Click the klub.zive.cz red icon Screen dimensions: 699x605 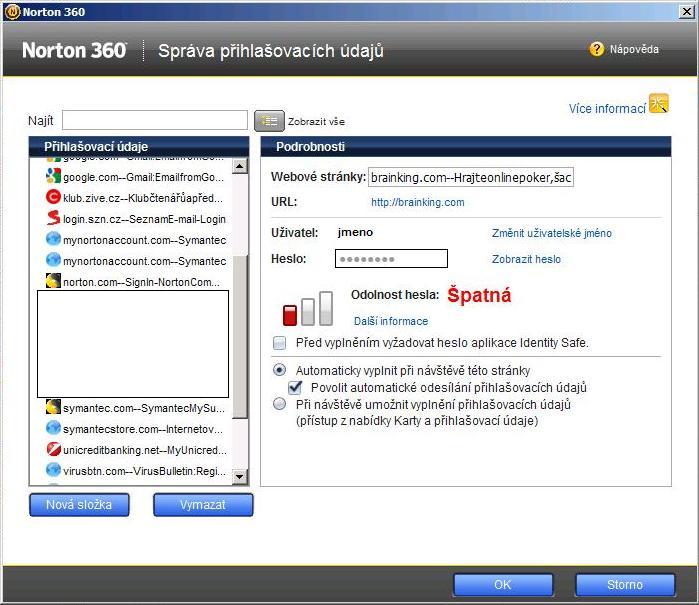53,197
